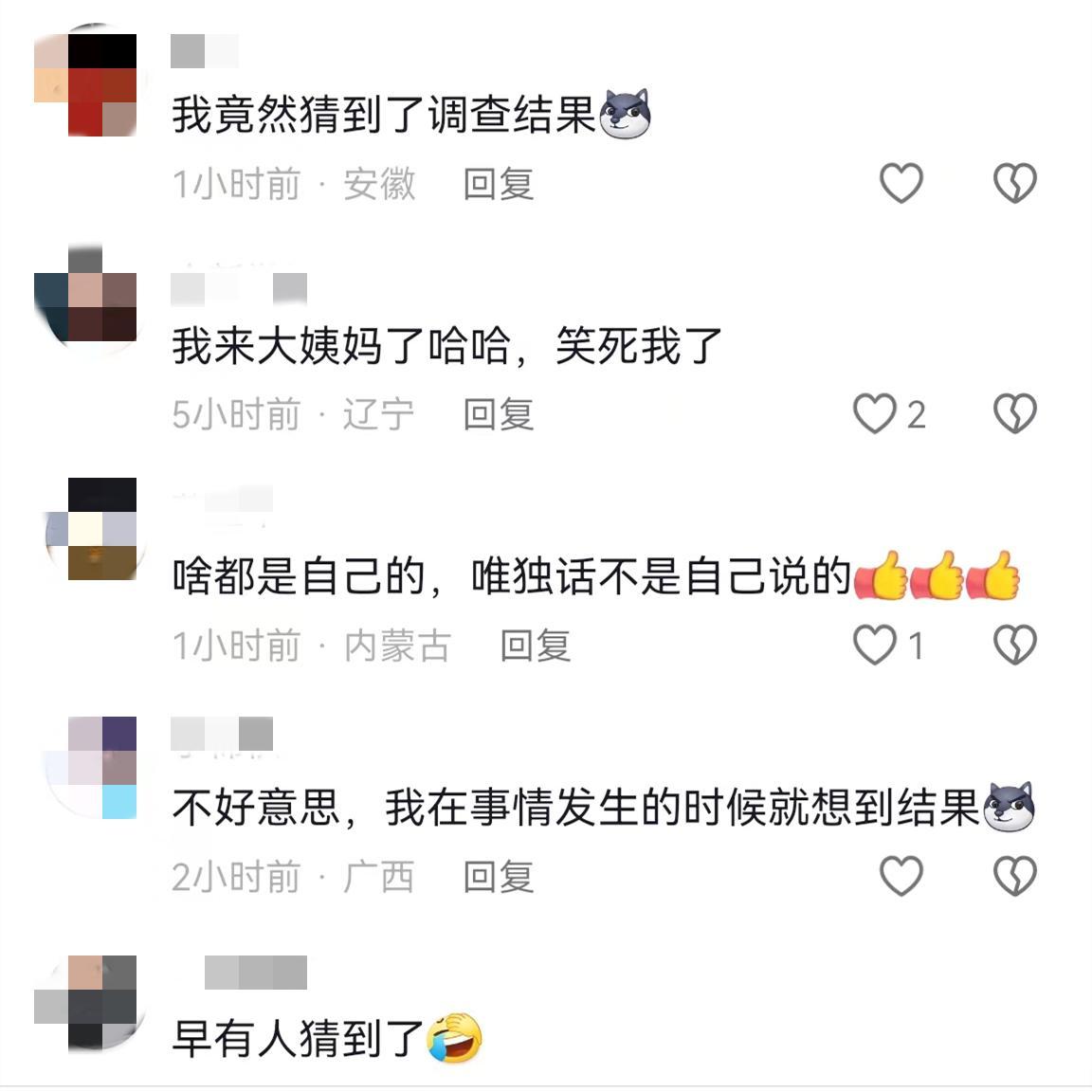Select comment text 我来大姨妈了哈哈，笑死我了
The width and height of the screenshot is (1092, 1092).
pyautogui.click(x=446, y=346)
